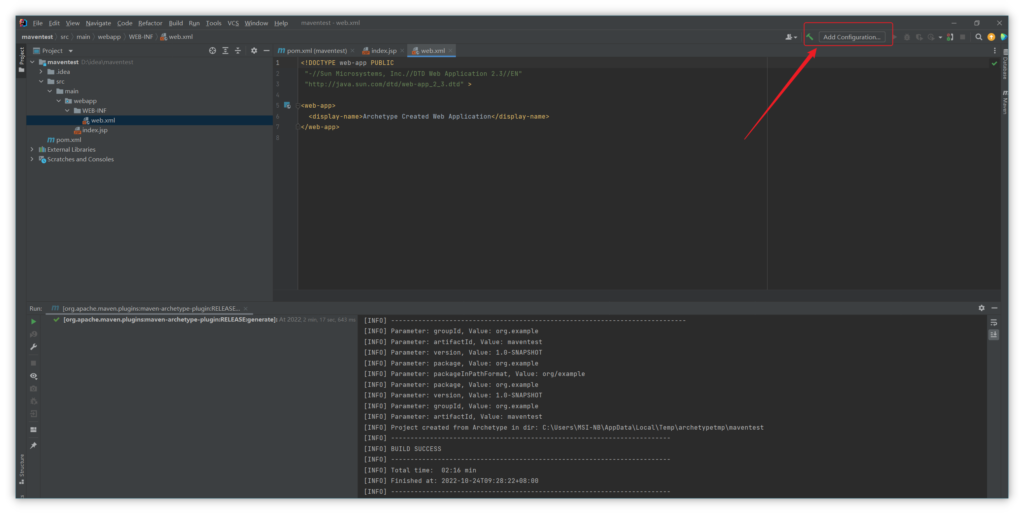The image size is (1024, 514).
Task: Close the maven-archetype-plugin Run tab
Action: [x=246, y=308]
